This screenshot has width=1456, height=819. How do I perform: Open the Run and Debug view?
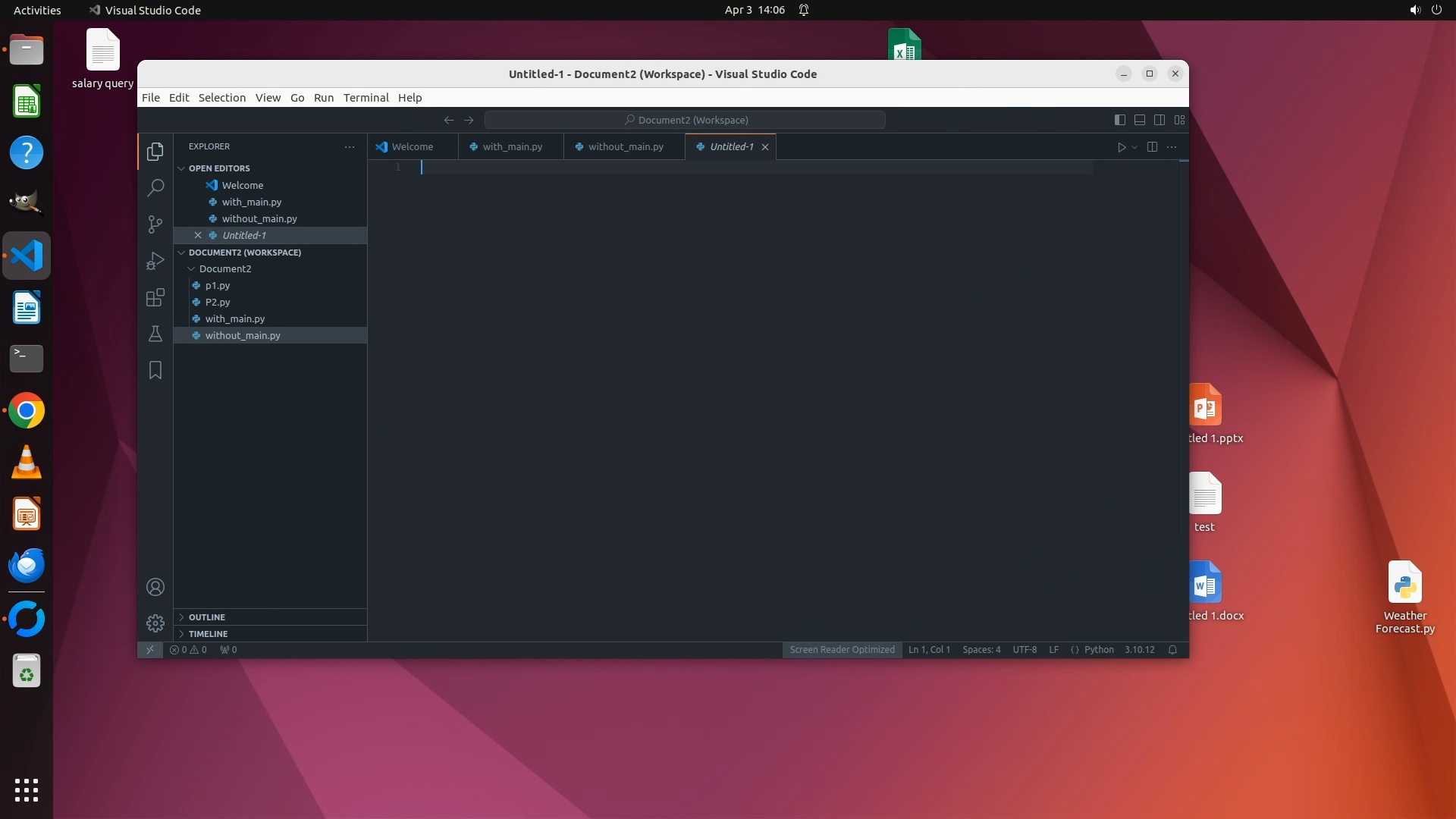[155, 261]
